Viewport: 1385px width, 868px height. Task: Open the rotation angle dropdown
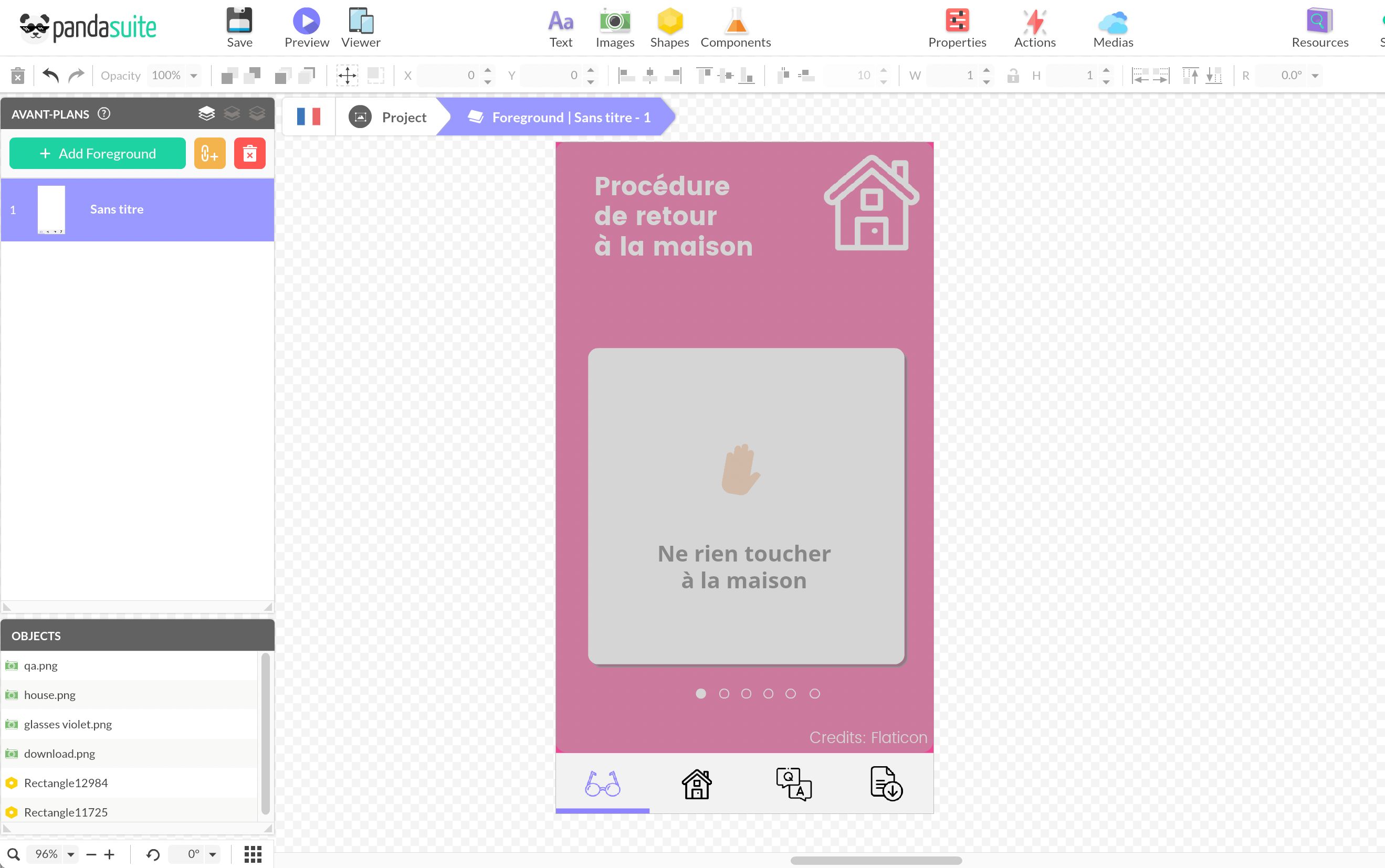[x=213, y=854]
